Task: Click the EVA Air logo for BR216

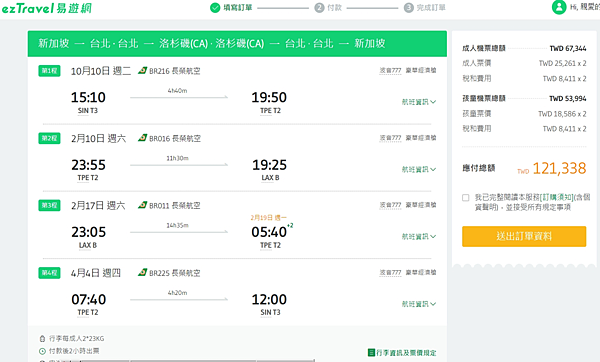Action: 142,70
